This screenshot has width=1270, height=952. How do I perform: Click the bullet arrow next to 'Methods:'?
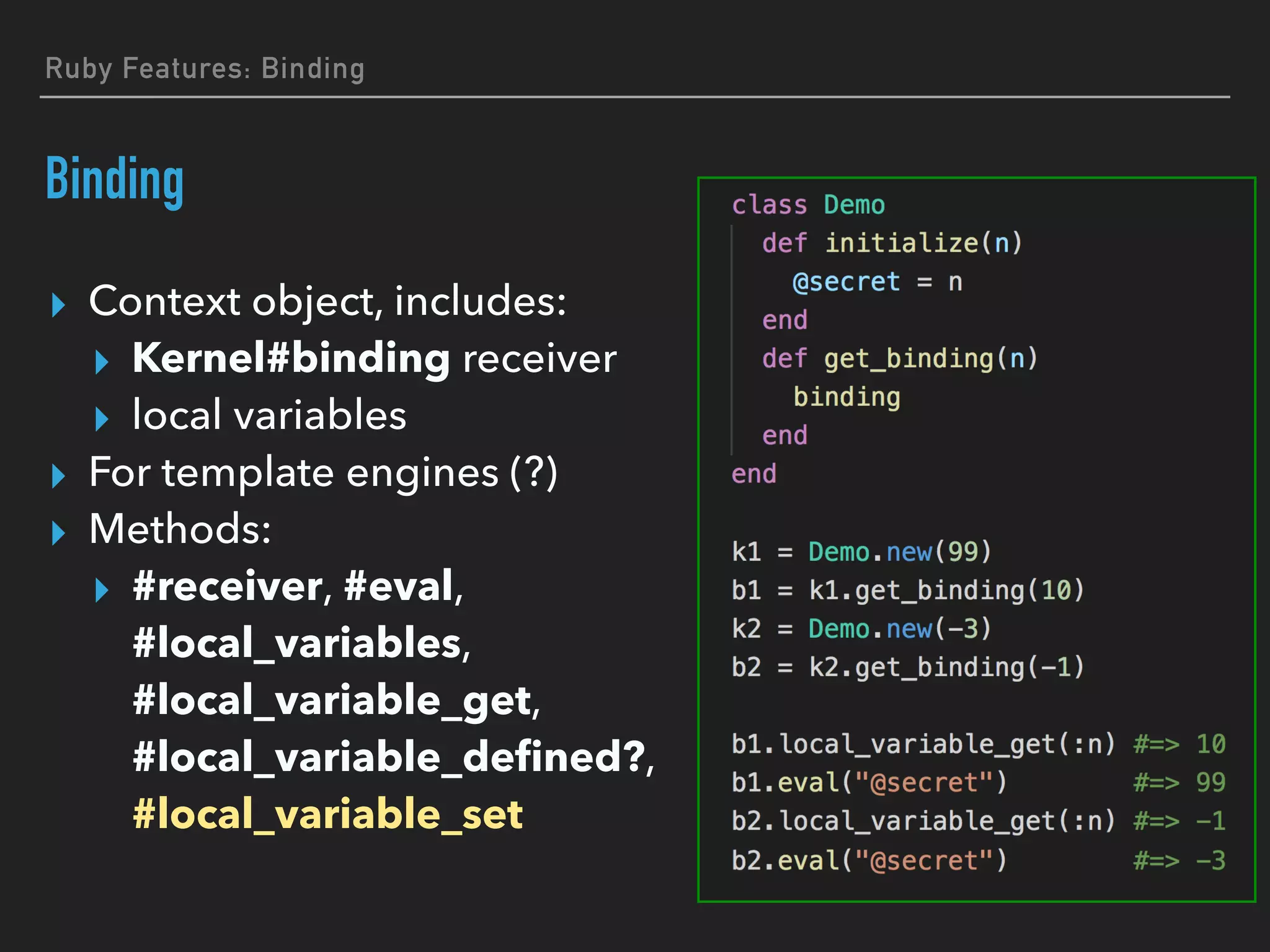[58, 533]
